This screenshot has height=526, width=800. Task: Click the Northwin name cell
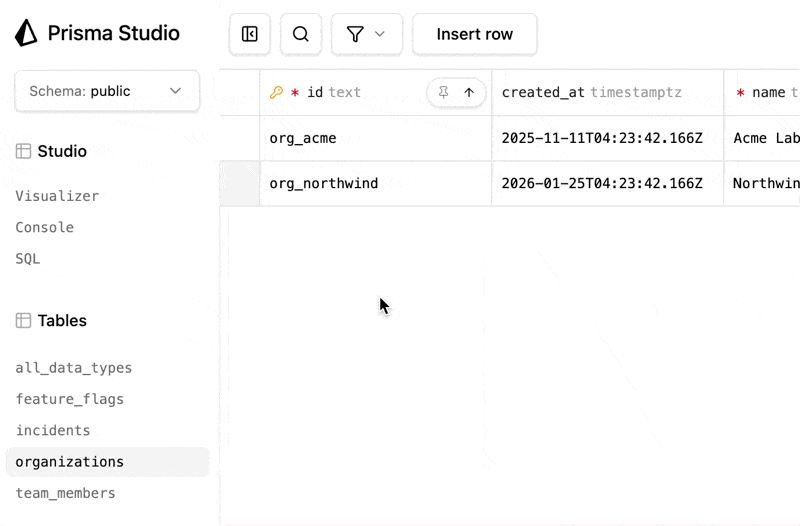(762, 184)
